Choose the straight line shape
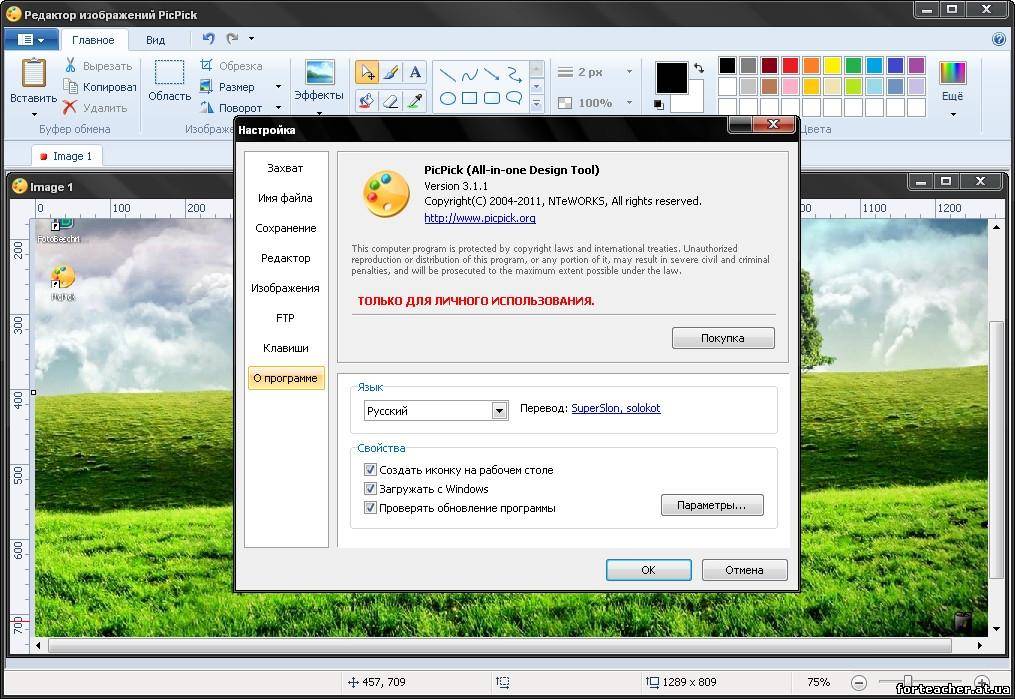 click(447, 75)
